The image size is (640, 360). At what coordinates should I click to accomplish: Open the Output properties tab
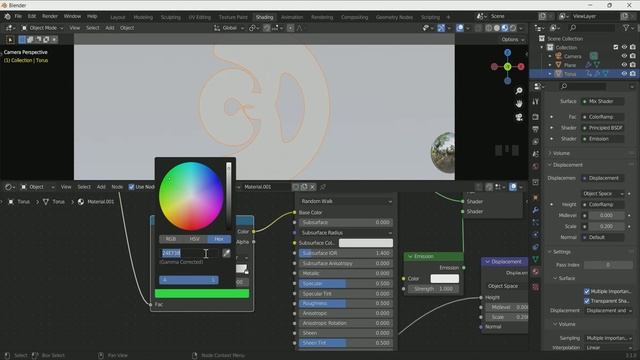click(x=536, y=129)
